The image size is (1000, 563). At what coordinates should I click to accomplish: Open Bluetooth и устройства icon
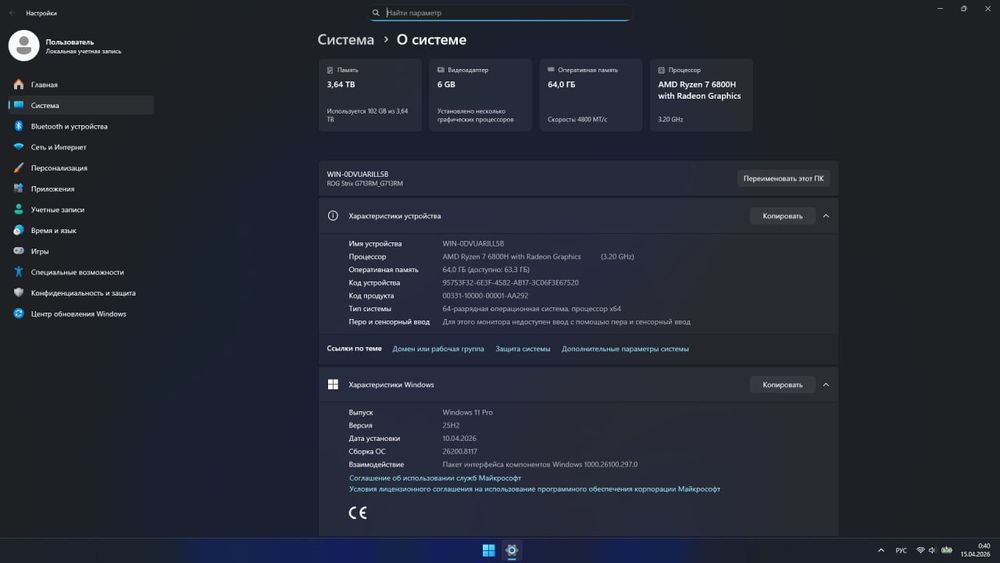pos(18,126)
